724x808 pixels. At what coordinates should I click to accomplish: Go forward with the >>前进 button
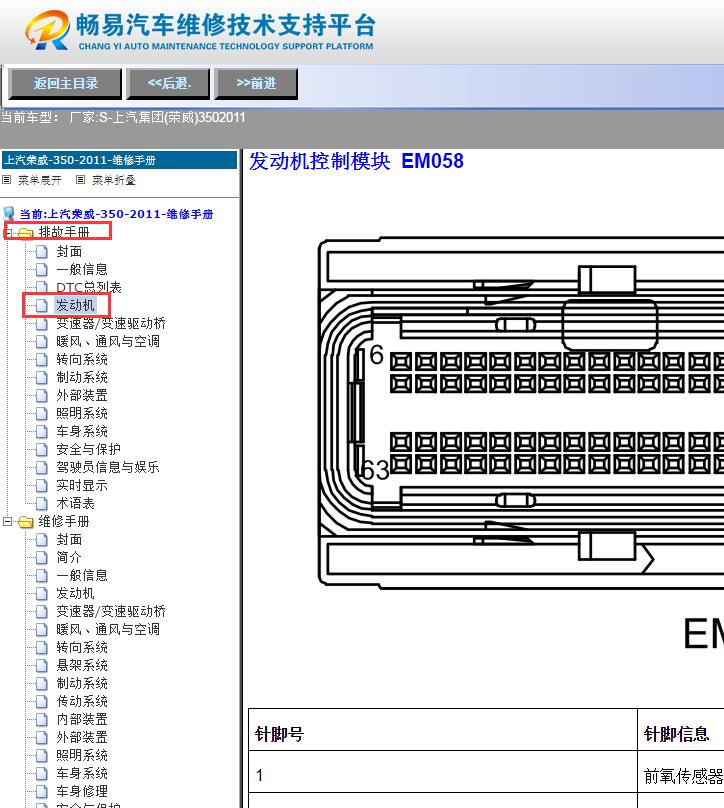(x=256, y=83)
